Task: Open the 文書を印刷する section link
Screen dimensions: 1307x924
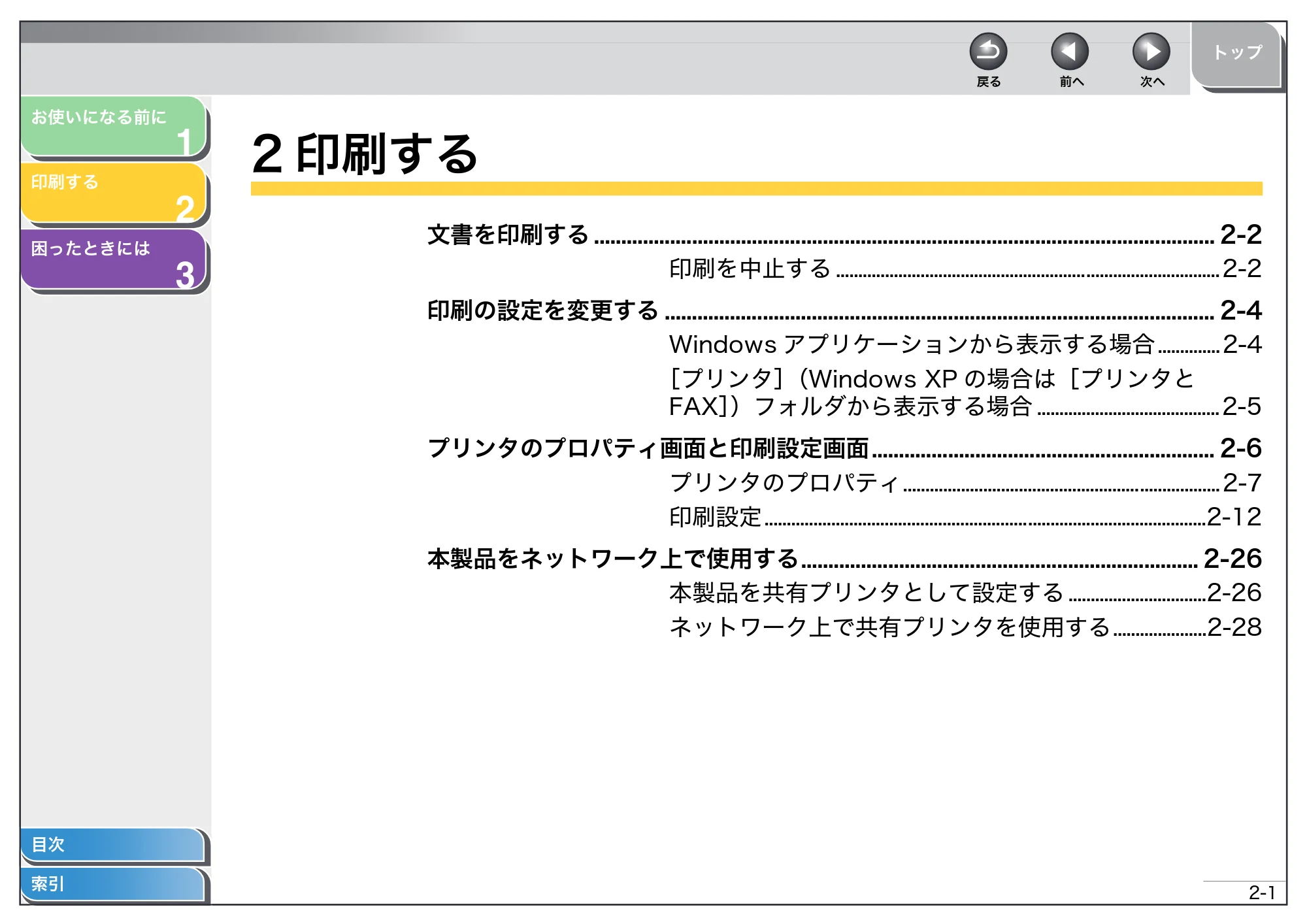Action: [x=844, y=235]
